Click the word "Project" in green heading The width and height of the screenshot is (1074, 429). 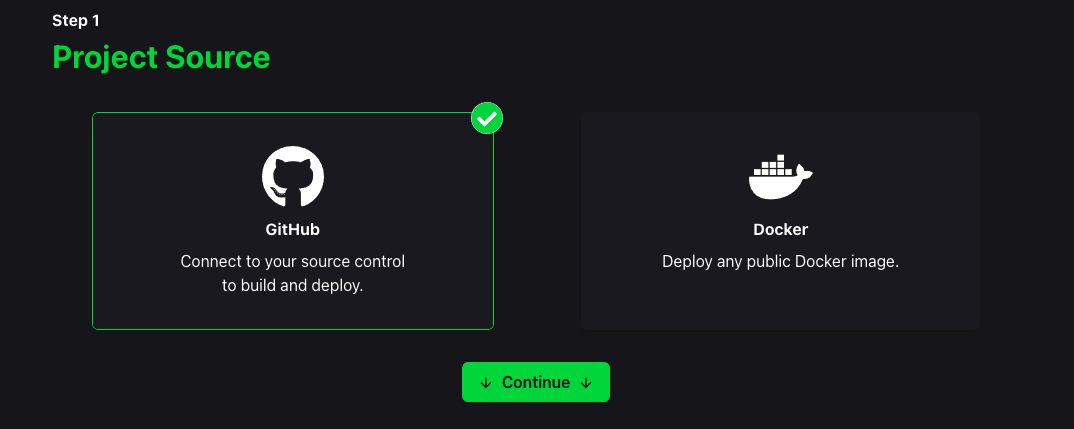click(102, 57)
